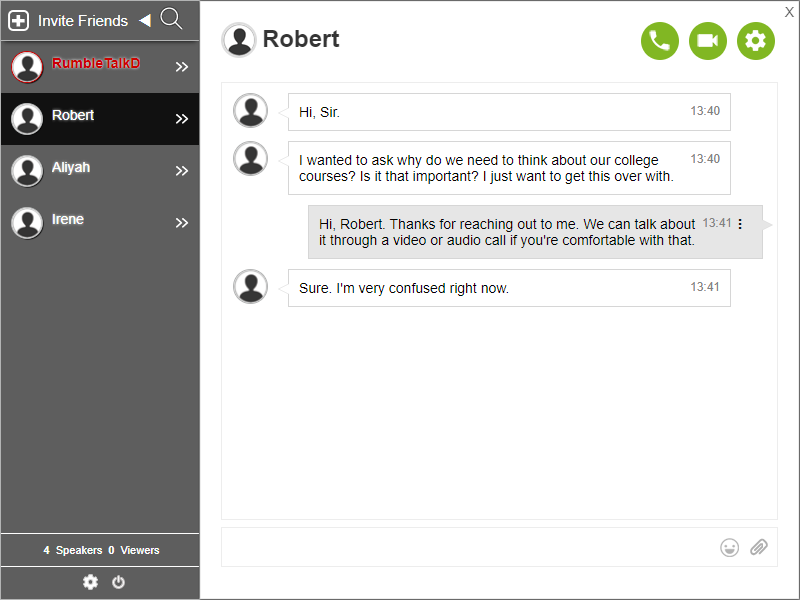Click the message input field
800x600 pixels.
(x=465, y=547)
